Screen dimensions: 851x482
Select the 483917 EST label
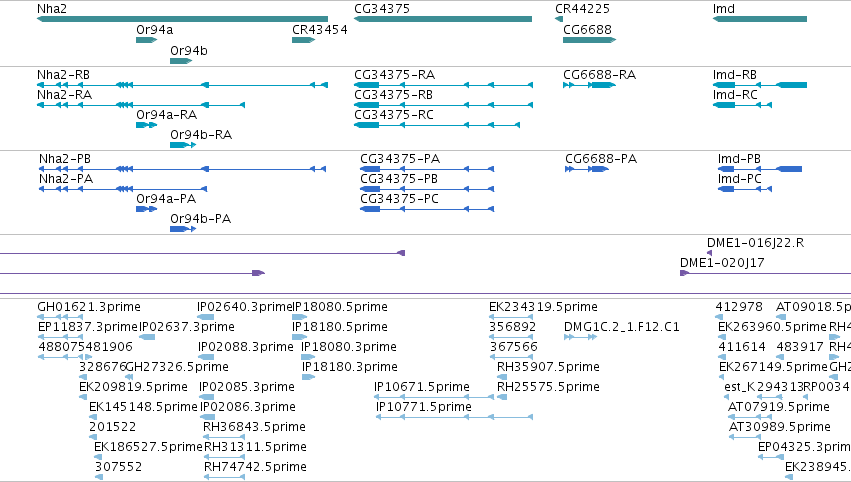[800, 347]
